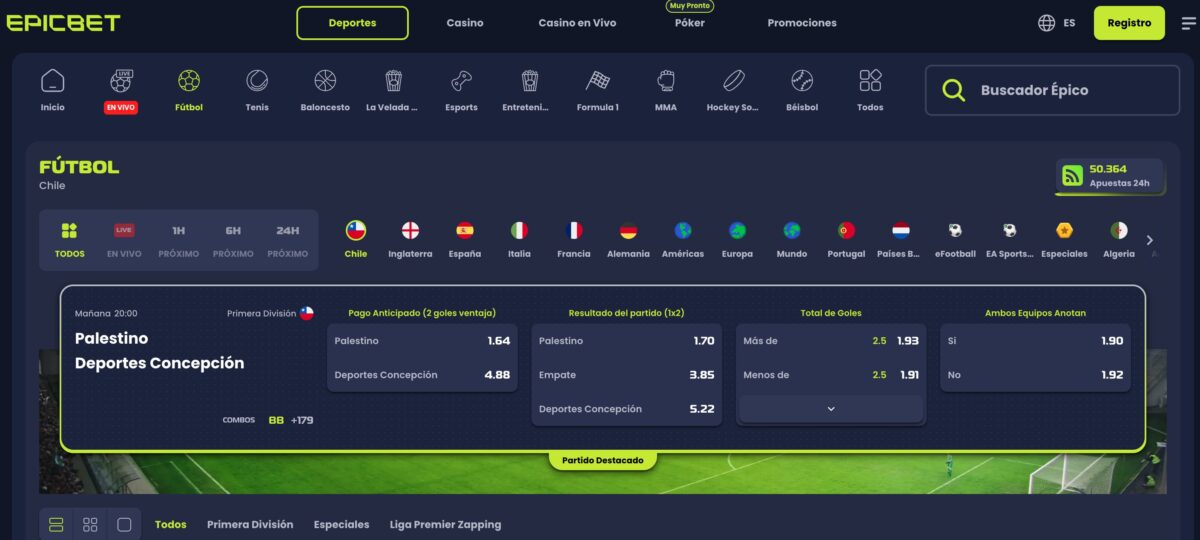Open the 50.364 Apuestas 24h feed
Screen dimensions: 1200x540
coord(1109,176)
